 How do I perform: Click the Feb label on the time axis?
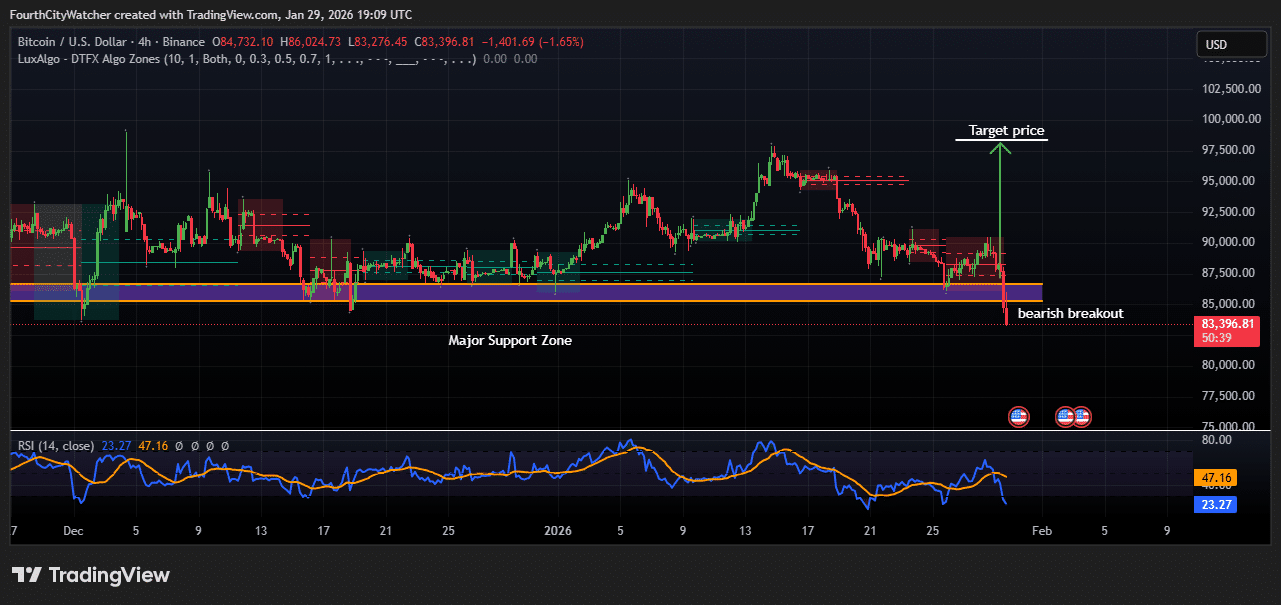coord(1042,531)
